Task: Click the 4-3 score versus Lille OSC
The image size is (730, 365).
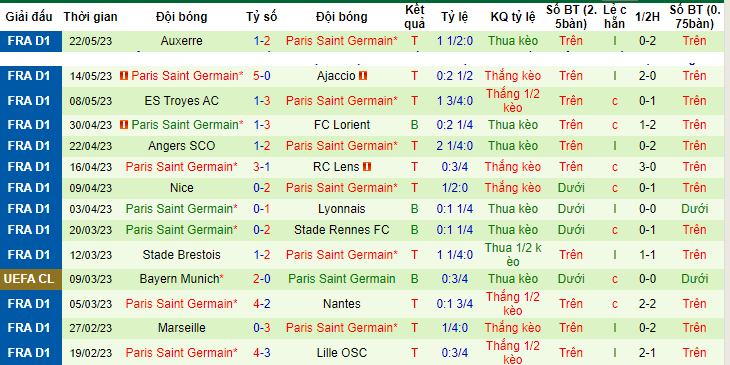Action: click(262, 352)
